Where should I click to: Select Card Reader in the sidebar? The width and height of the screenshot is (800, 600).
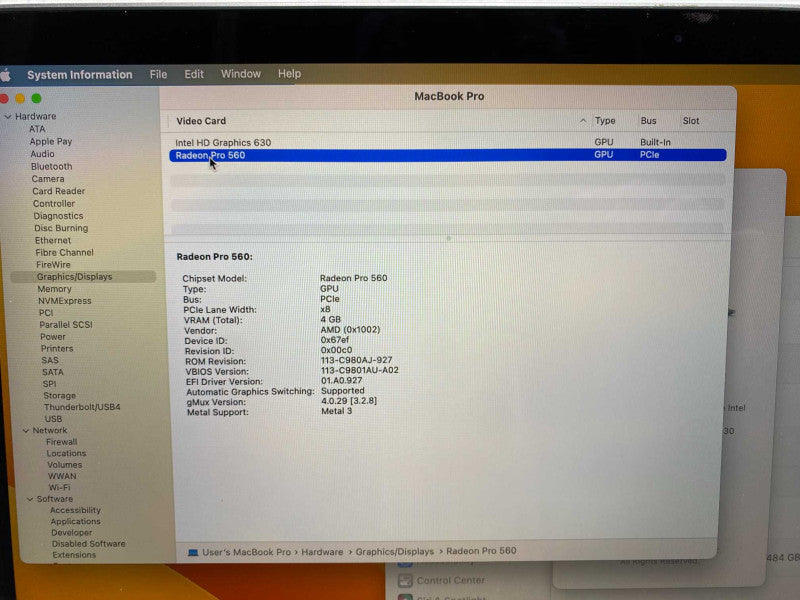59,191
